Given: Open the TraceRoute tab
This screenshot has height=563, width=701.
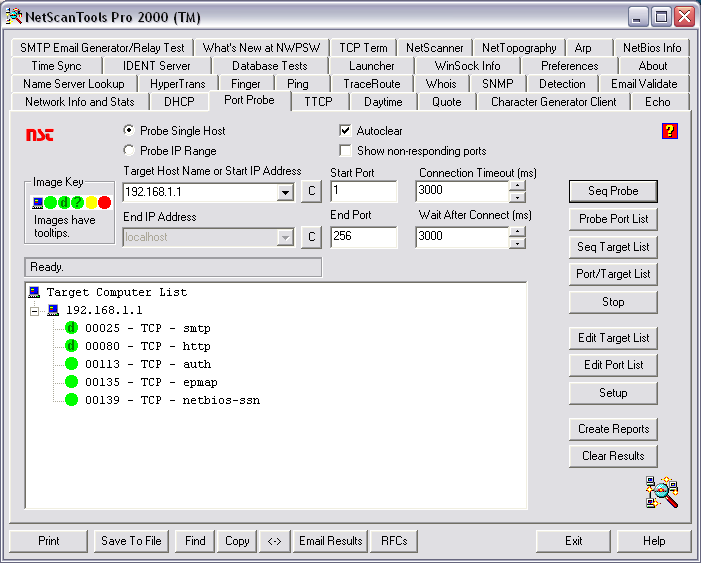Looking at the screenshot, I should pos(372,84).
